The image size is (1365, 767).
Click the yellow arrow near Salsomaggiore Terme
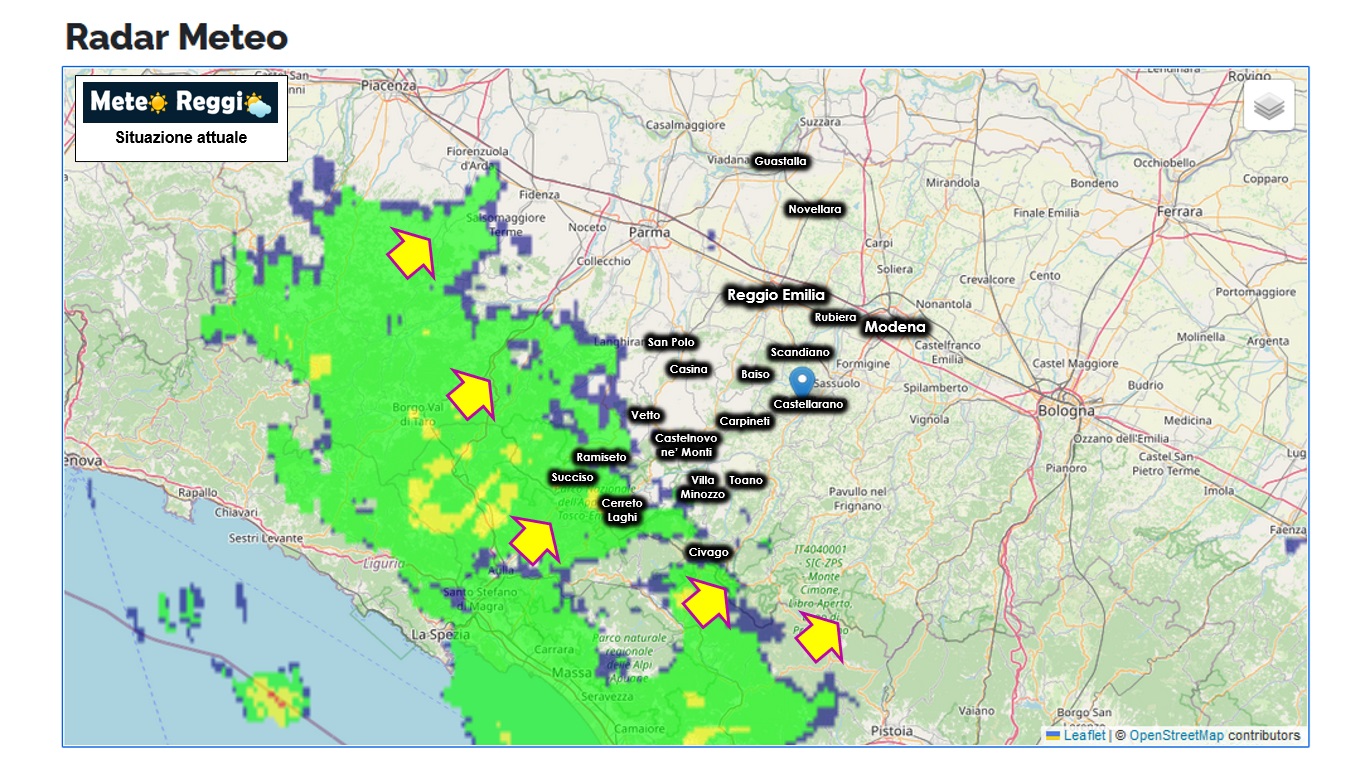pos(412,254)
